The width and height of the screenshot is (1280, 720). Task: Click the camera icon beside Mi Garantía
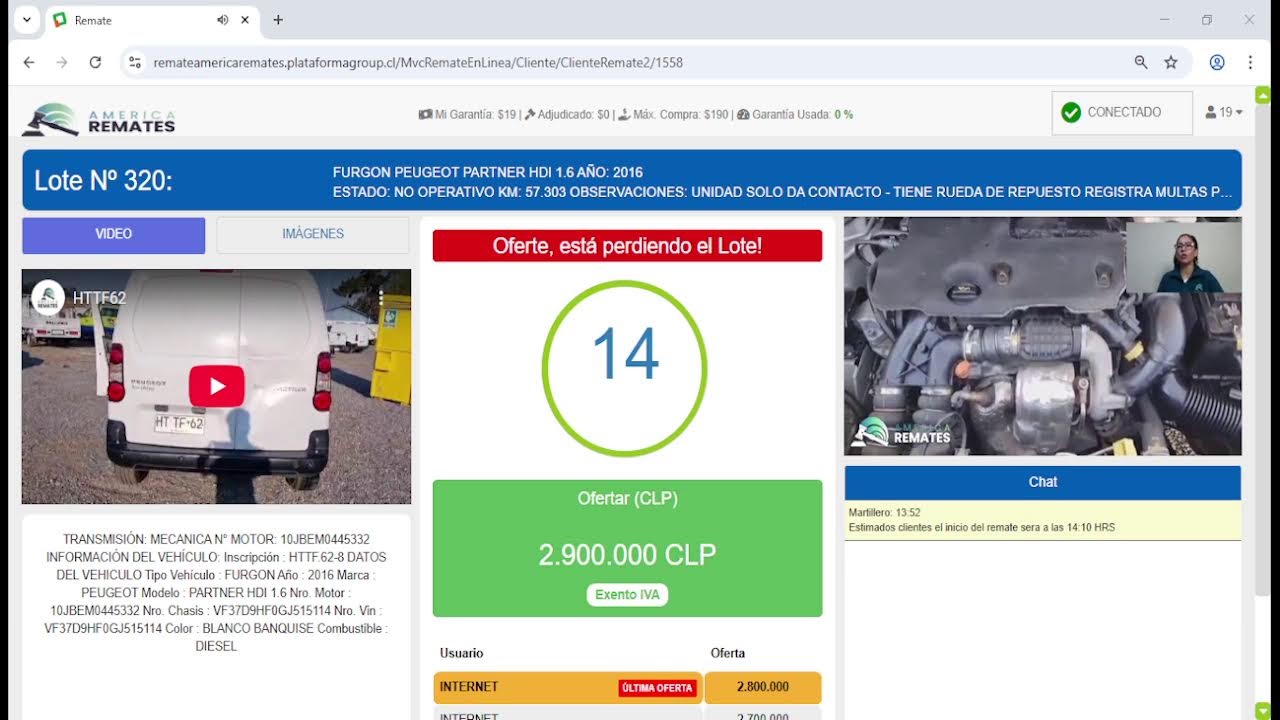425,115
